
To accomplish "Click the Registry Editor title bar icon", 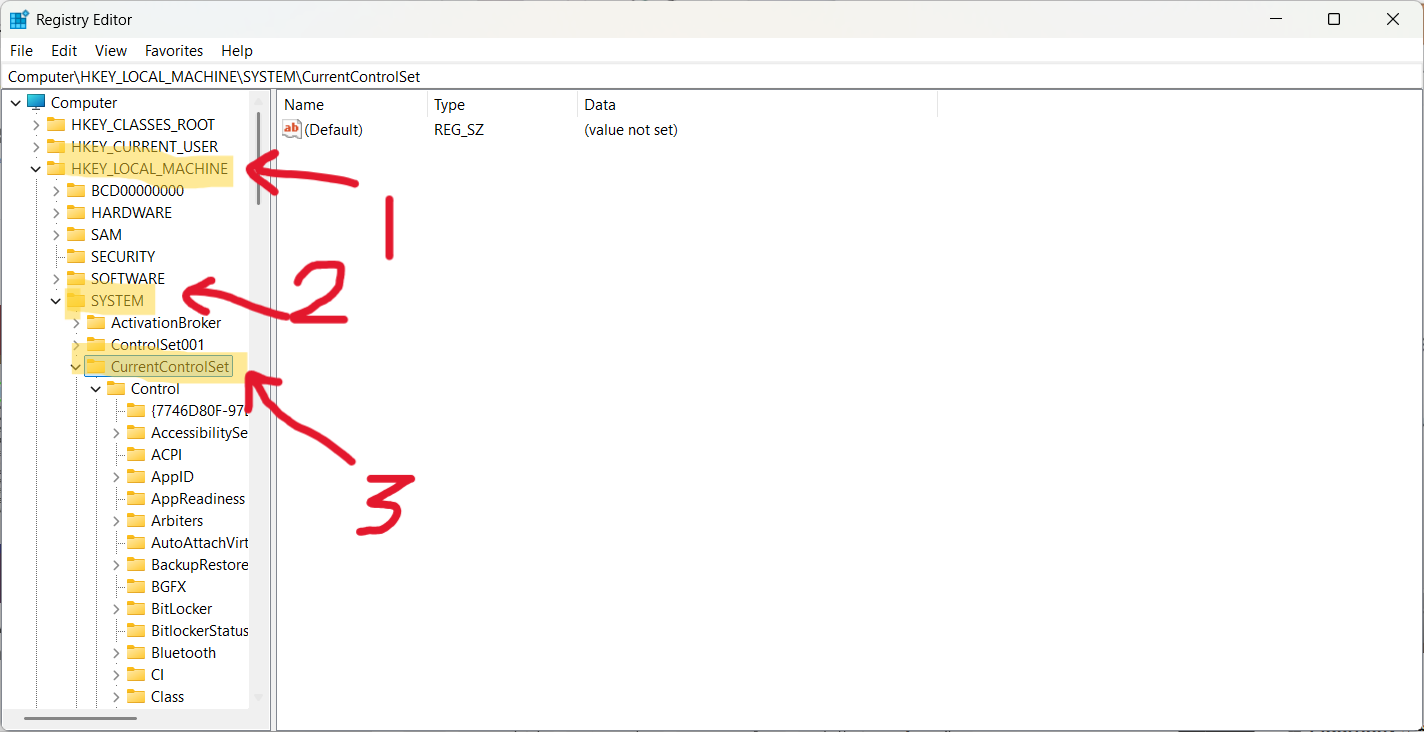I will [x=19, y=19].
